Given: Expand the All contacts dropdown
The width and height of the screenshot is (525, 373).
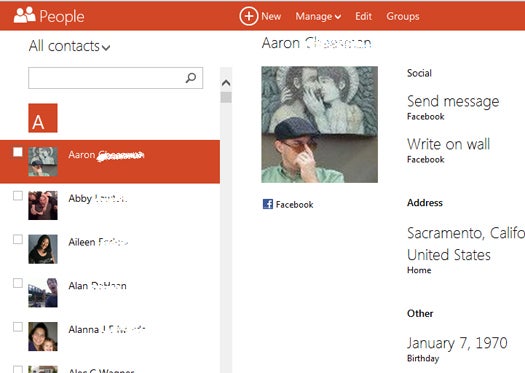Looking at the screenshot, I should pyautogui.click(x=69, y=46).
